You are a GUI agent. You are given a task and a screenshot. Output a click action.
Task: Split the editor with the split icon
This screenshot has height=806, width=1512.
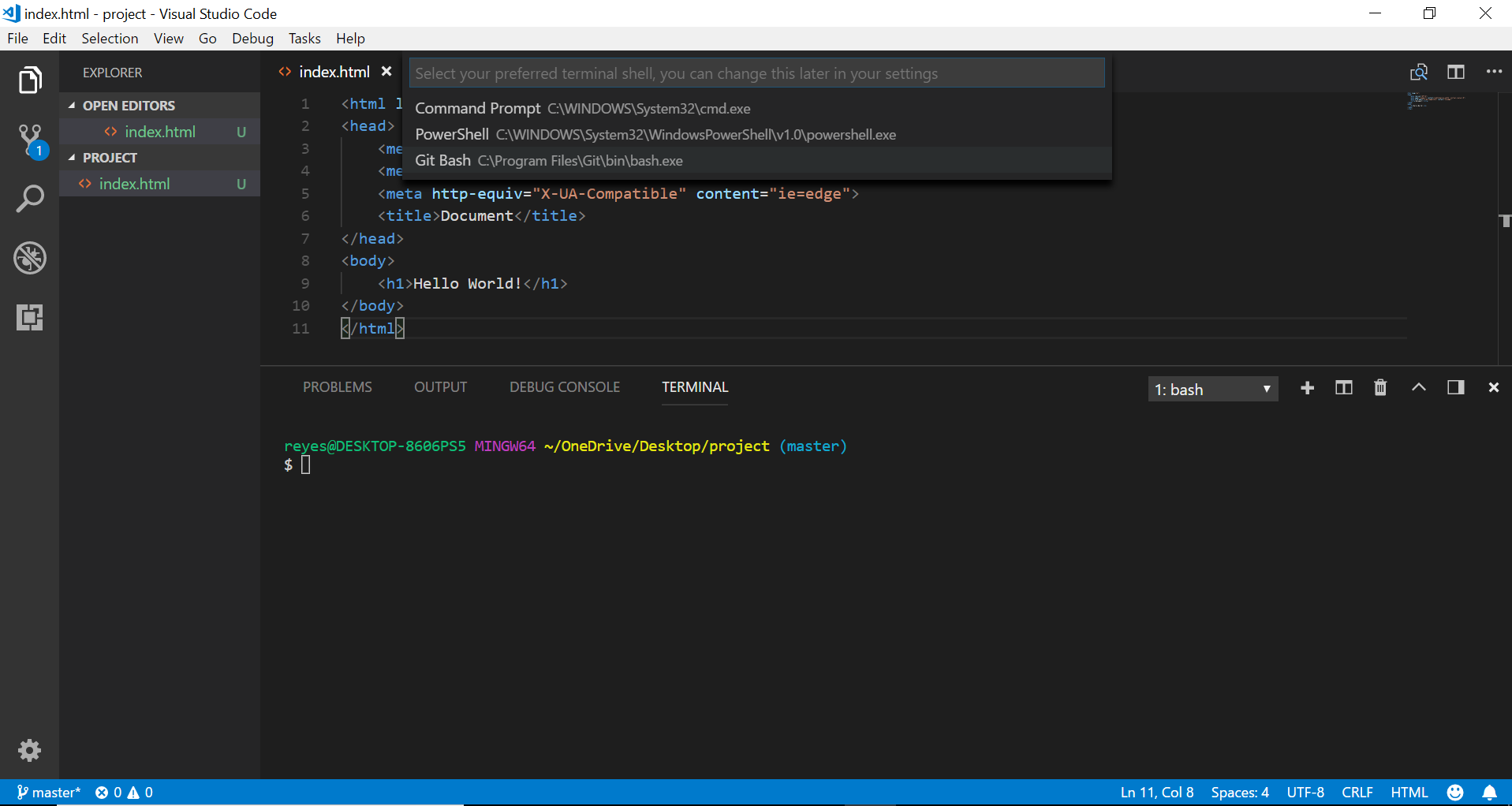click(x=1456, y=73)
